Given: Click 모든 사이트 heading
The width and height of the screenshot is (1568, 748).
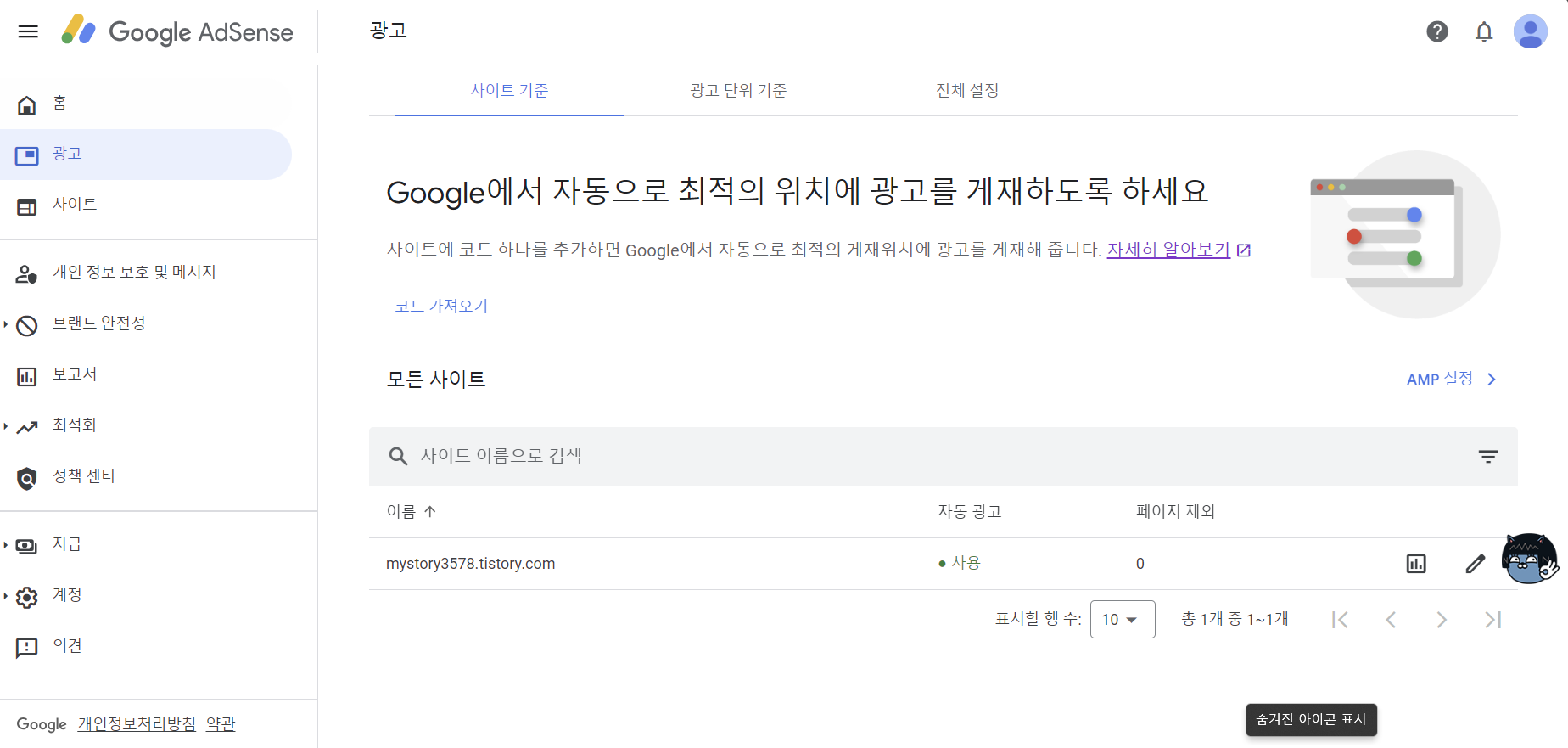Looking at the screenshot, I should pyautogui.click(x=436, y=379).
